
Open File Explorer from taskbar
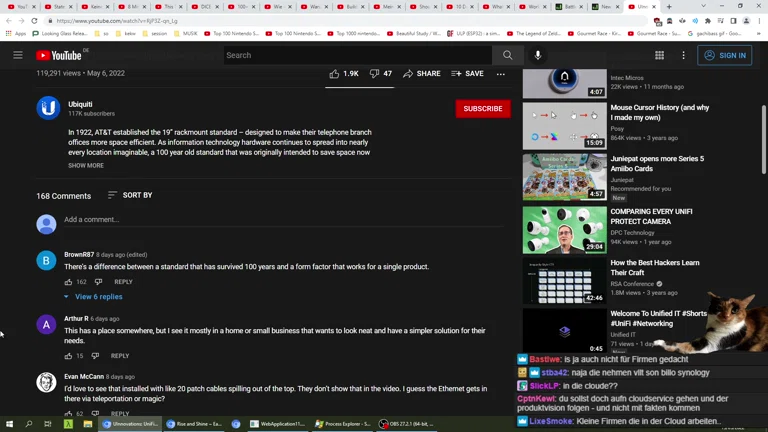[88, 424]
